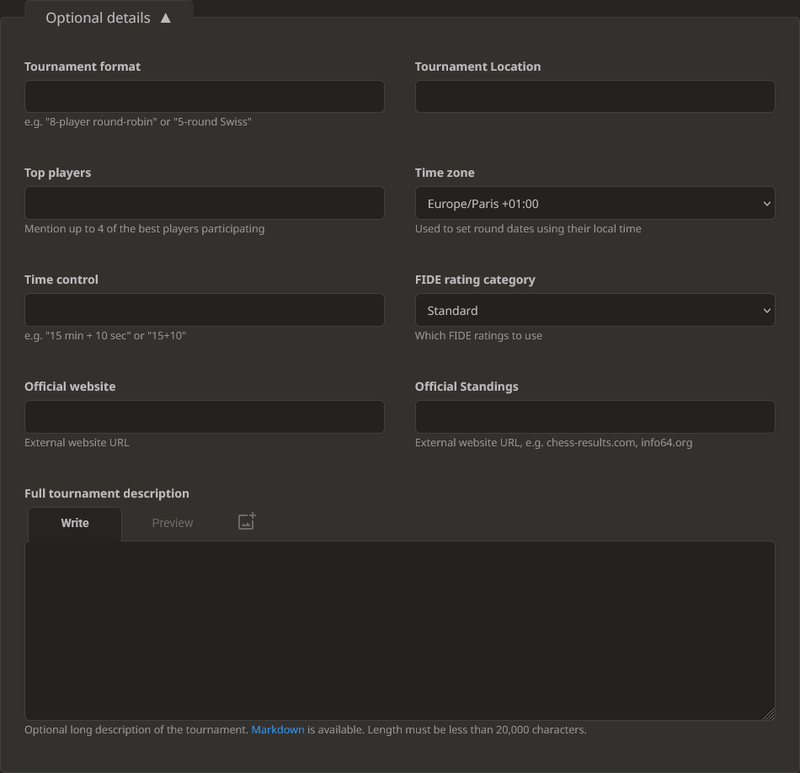
Task: Collapse Optional details via the triangle icon
Action: click(166, 17)
